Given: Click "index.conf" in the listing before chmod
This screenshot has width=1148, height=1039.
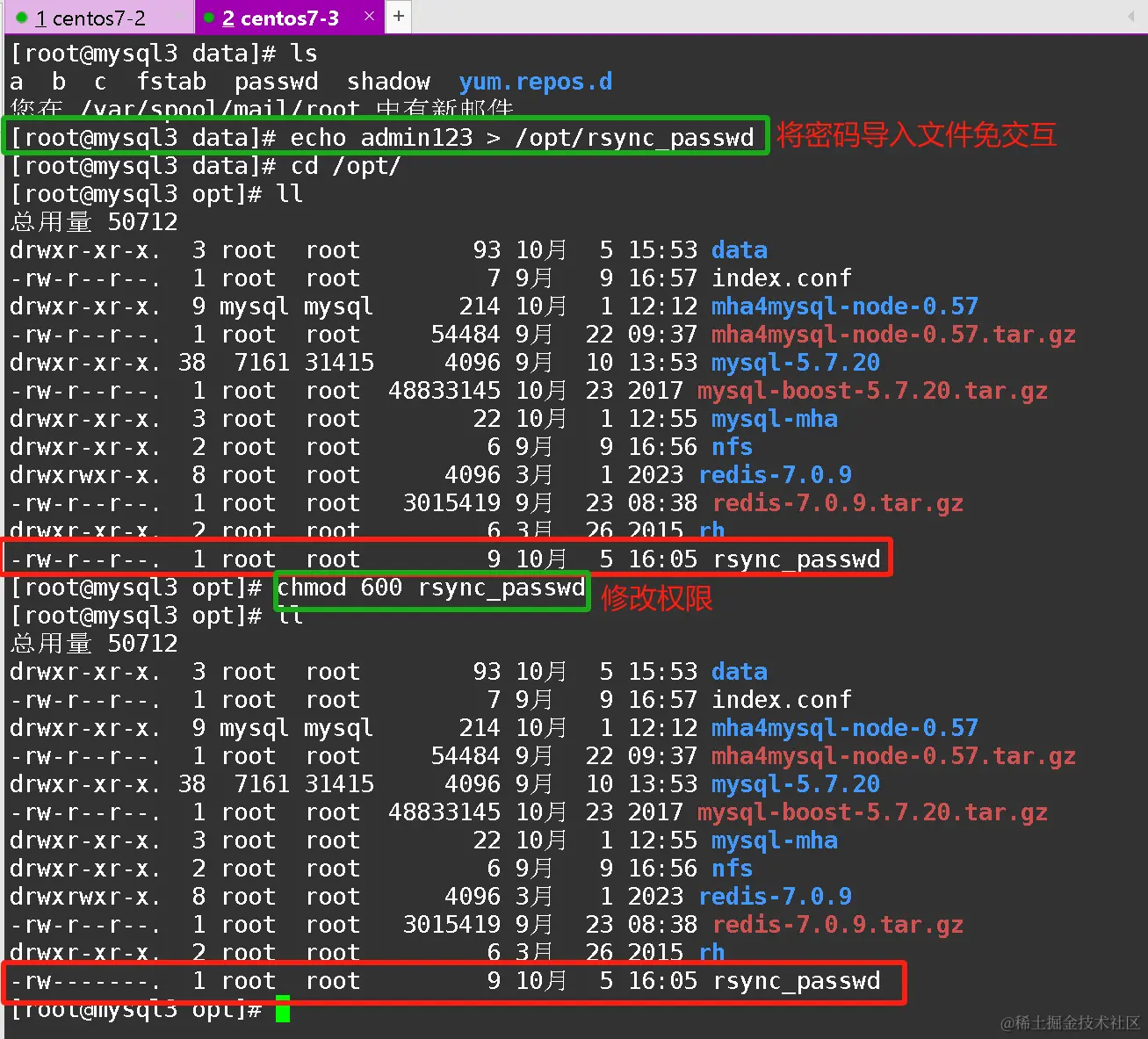Looking at the screenshot, I should tap(782, 278).
